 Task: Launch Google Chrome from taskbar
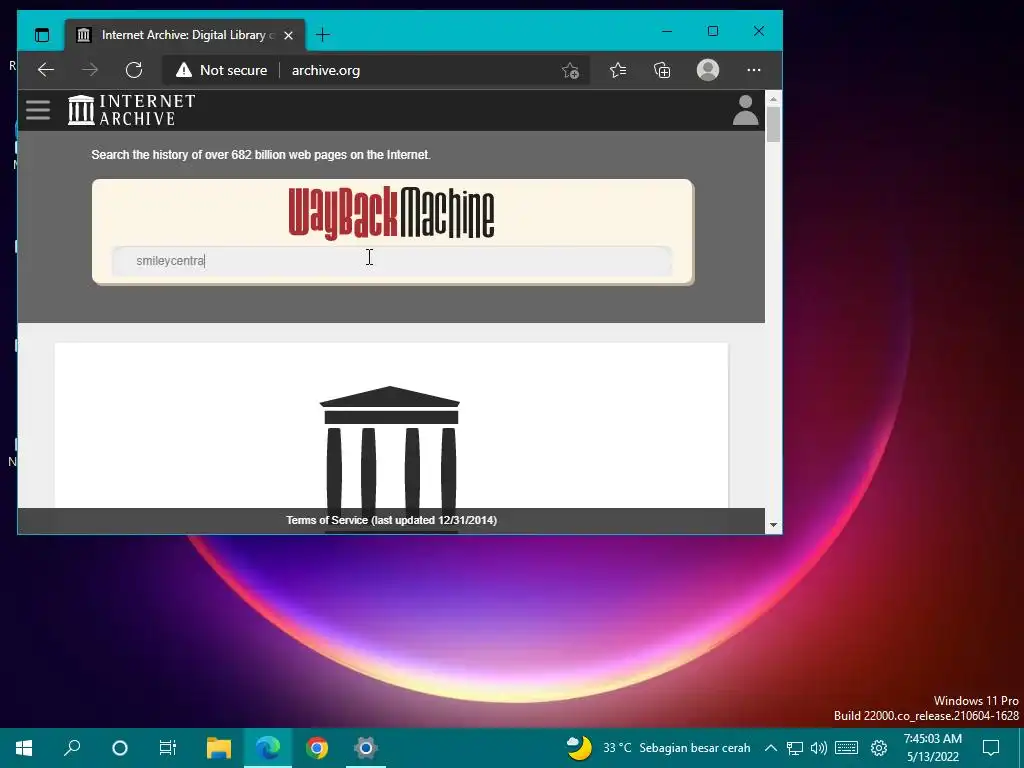tap(317, 748)
